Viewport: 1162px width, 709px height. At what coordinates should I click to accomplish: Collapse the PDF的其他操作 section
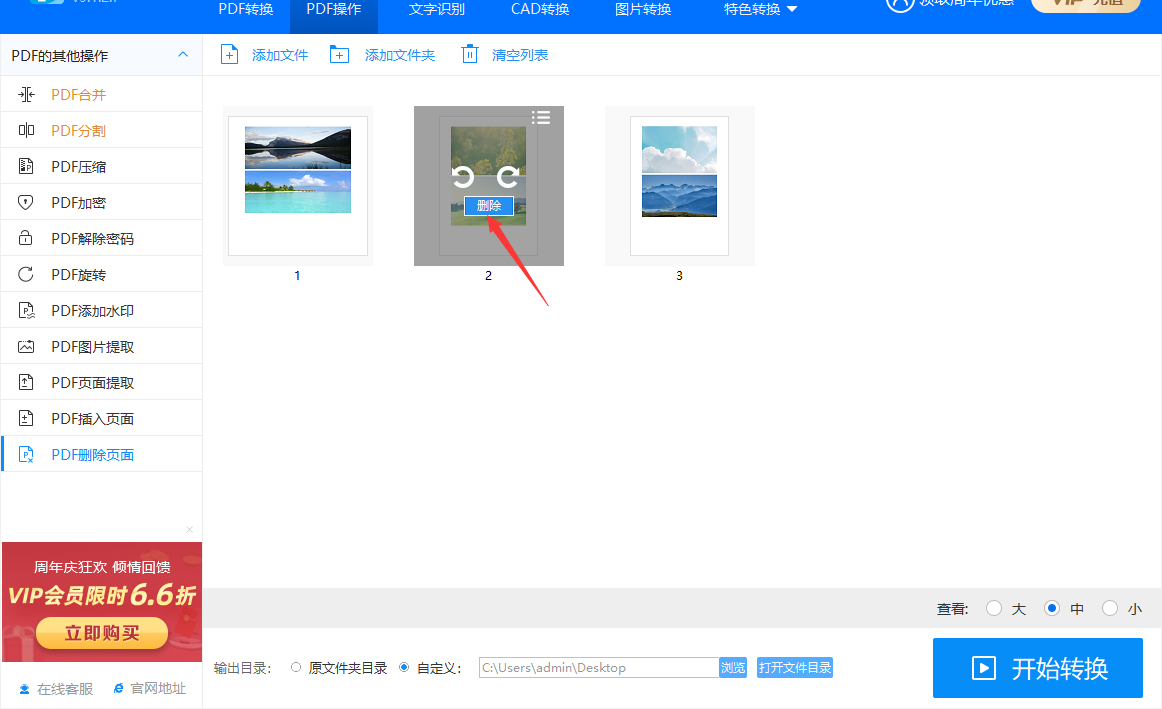point(183,55)
